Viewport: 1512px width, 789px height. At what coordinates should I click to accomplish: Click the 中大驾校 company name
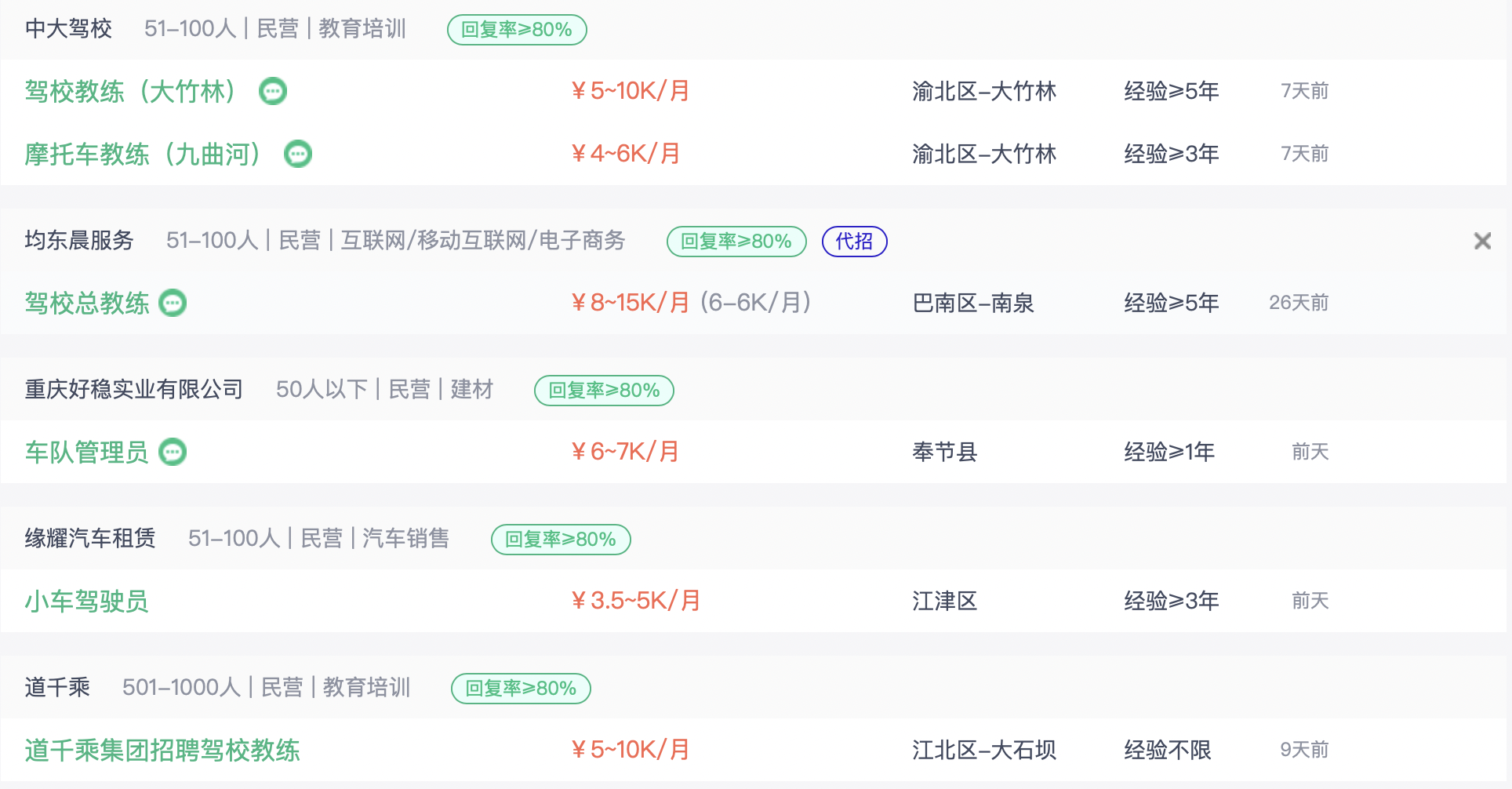tap(68, 29)
